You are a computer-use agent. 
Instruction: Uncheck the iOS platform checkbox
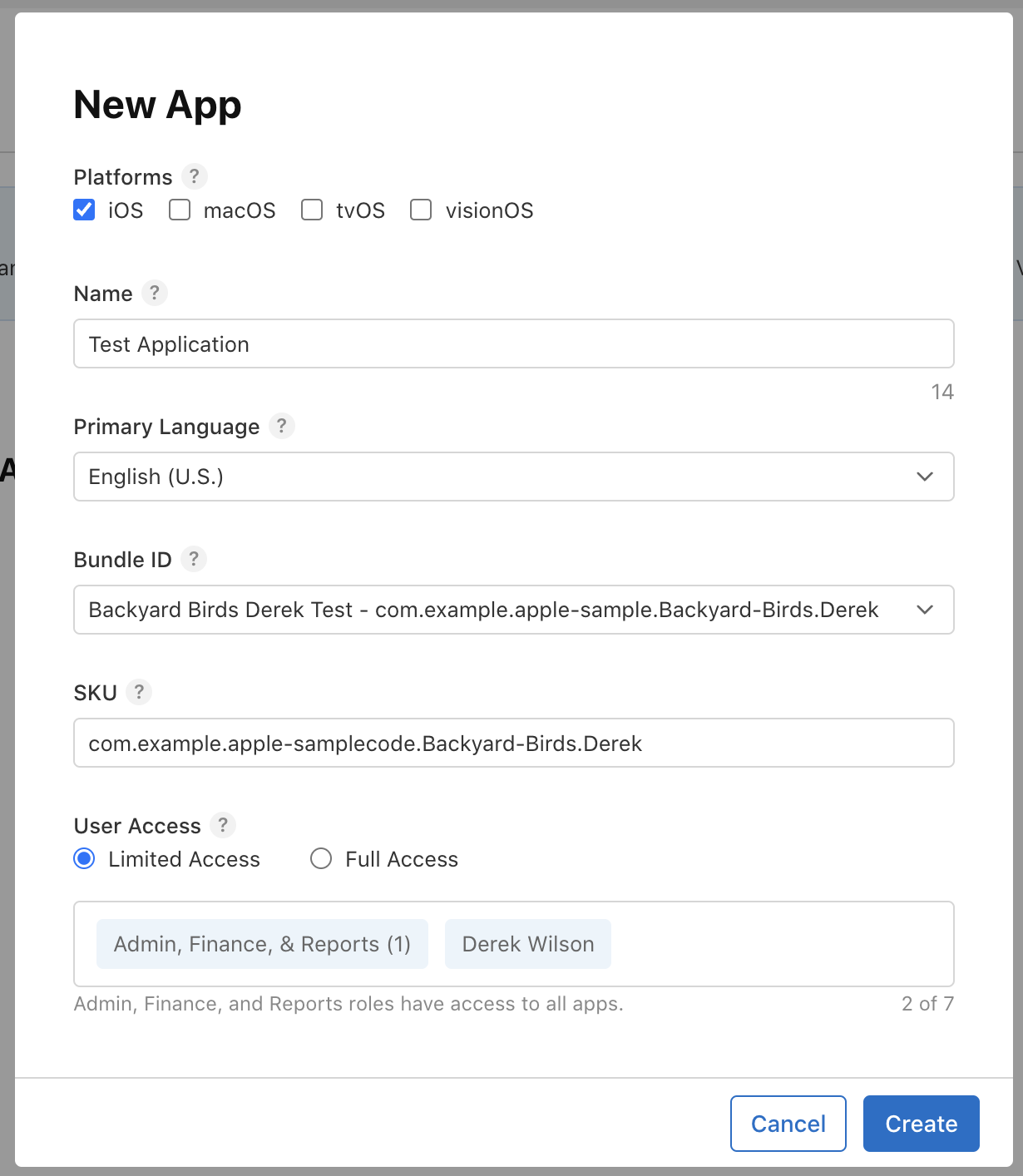coord(84,210)
